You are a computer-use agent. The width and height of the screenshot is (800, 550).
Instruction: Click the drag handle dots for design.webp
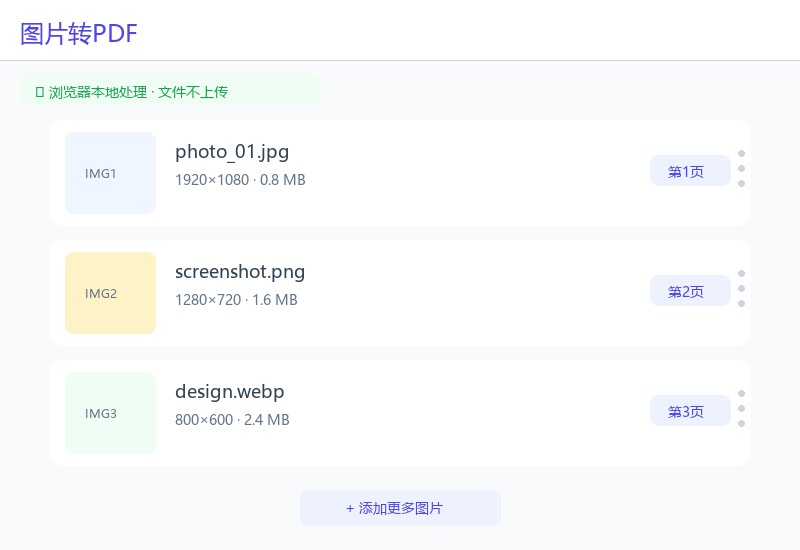coord(741,408)
